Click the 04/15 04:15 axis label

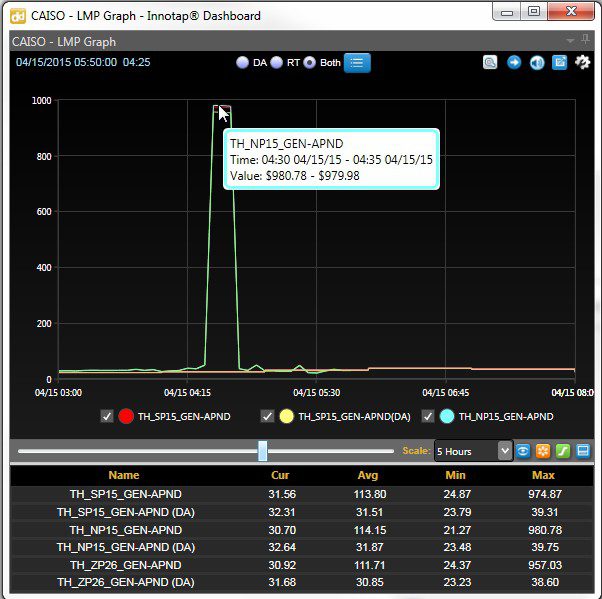(x=187, y=393)
